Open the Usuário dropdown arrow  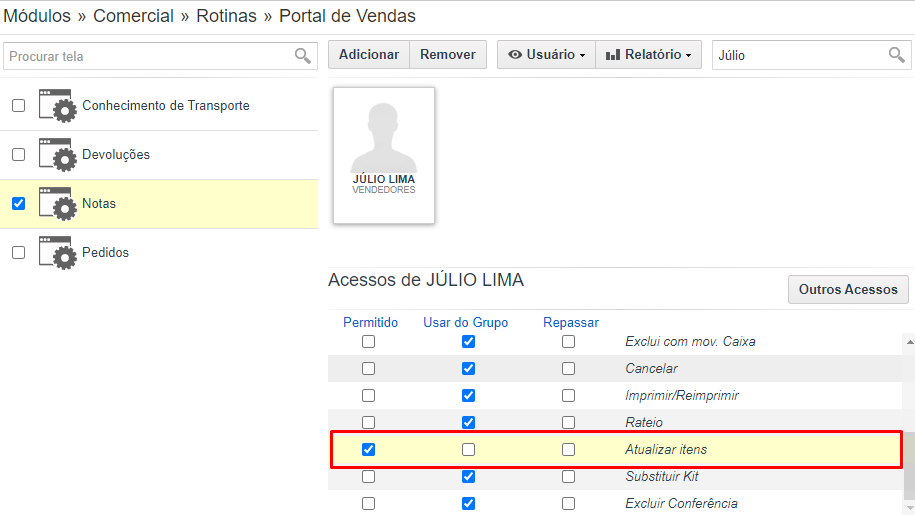pos(582,55)
